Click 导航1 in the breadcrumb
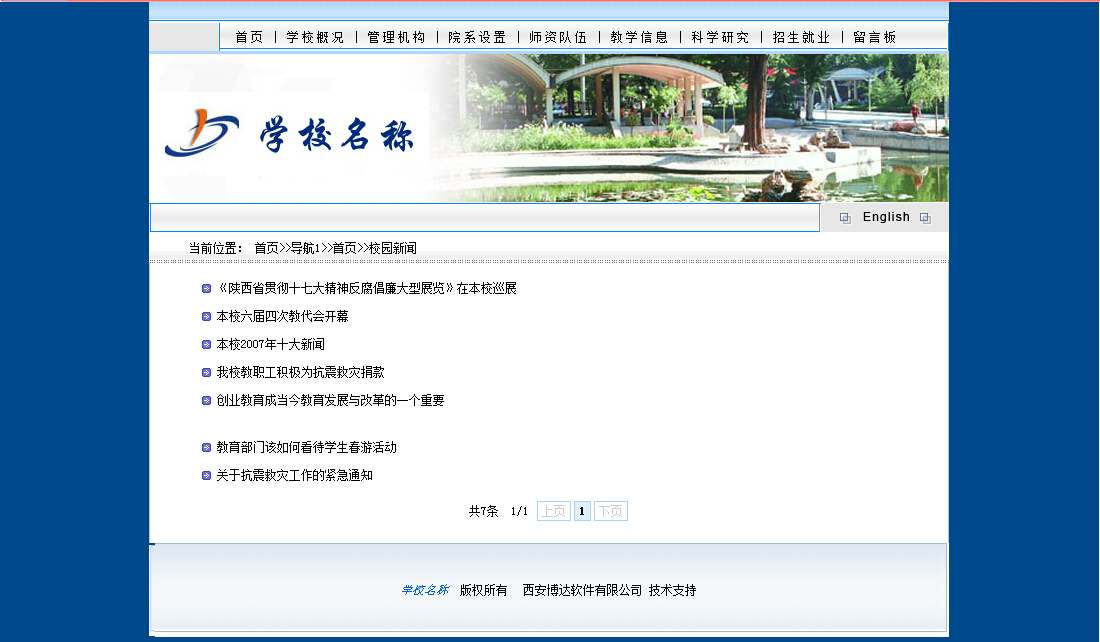Viewport: 1100px width, 642px height. pyautogui.click(x=305, y=248)
